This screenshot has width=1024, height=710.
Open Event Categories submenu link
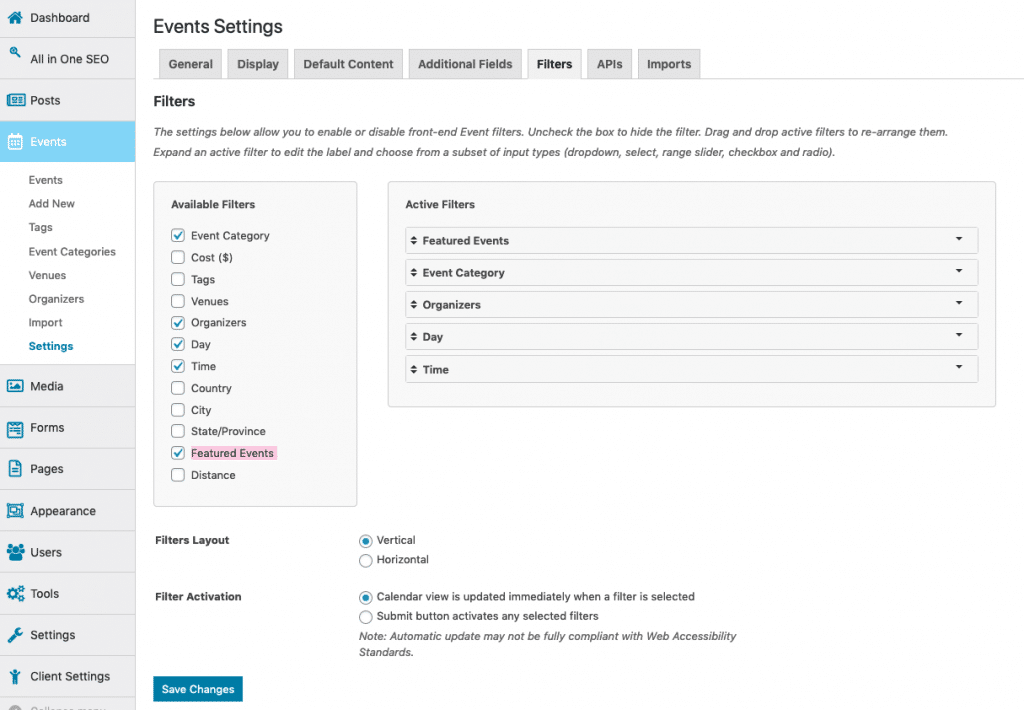[x=72, y=251]
